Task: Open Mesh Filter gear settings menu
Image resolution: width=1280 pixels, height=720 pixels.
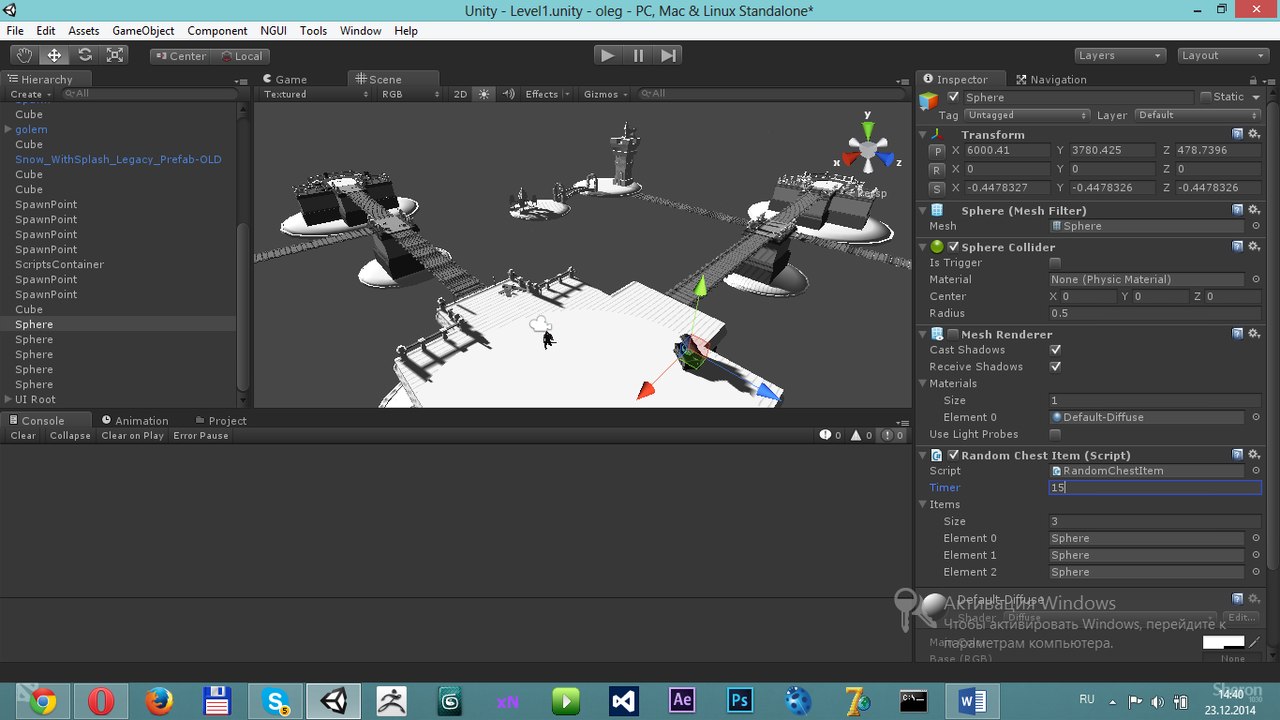Action: (1255, 210)
